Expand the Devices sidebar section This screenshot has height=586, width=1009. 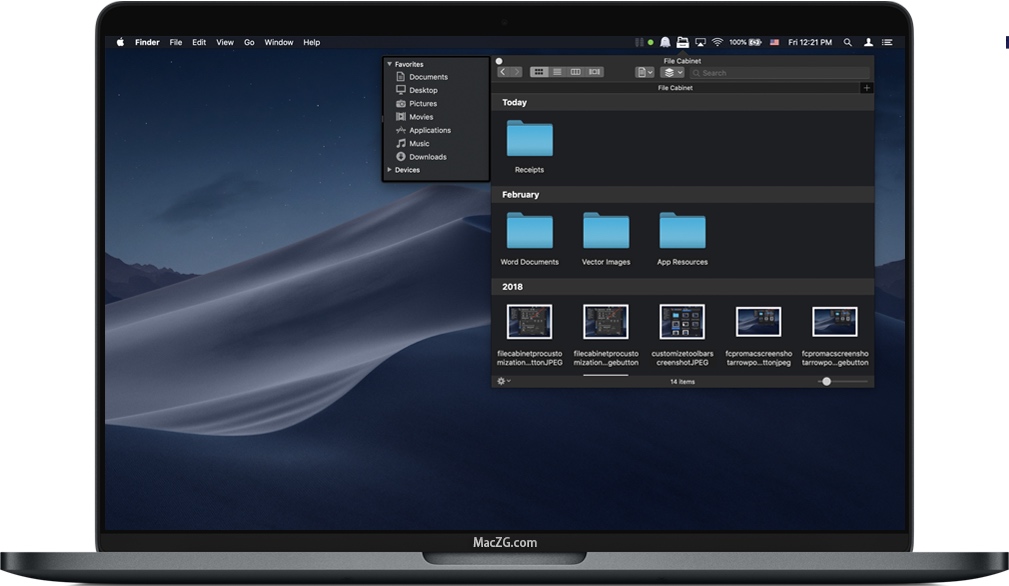coord(389,169)
